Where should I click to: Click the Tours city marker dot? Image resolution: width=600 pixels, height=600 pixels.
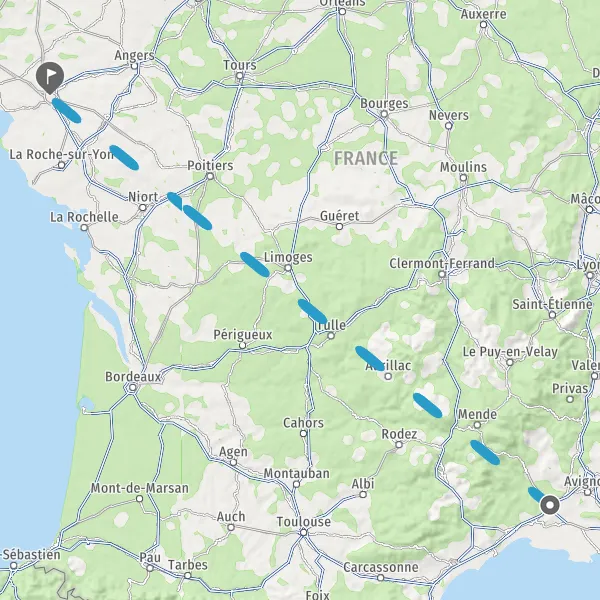(240, 76)
